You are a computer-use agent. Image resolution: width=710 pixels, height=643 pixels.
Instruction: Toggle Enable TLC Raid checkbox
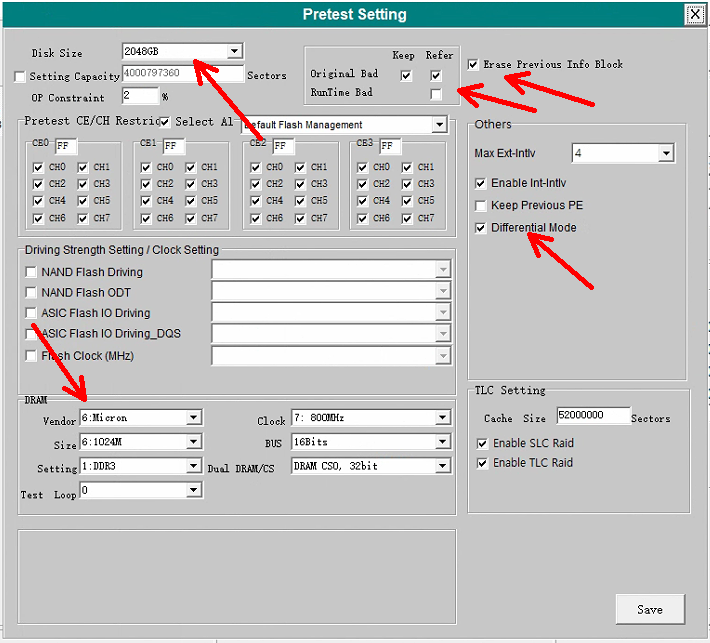coord(482,463)
